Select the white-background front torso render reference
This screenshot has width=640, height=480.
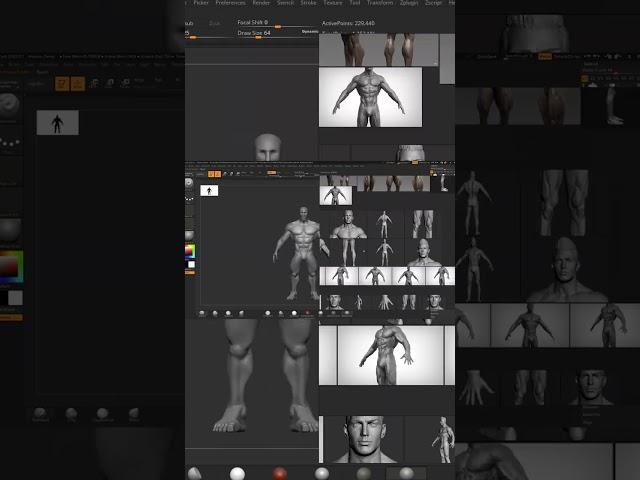[x=370, y=97]
